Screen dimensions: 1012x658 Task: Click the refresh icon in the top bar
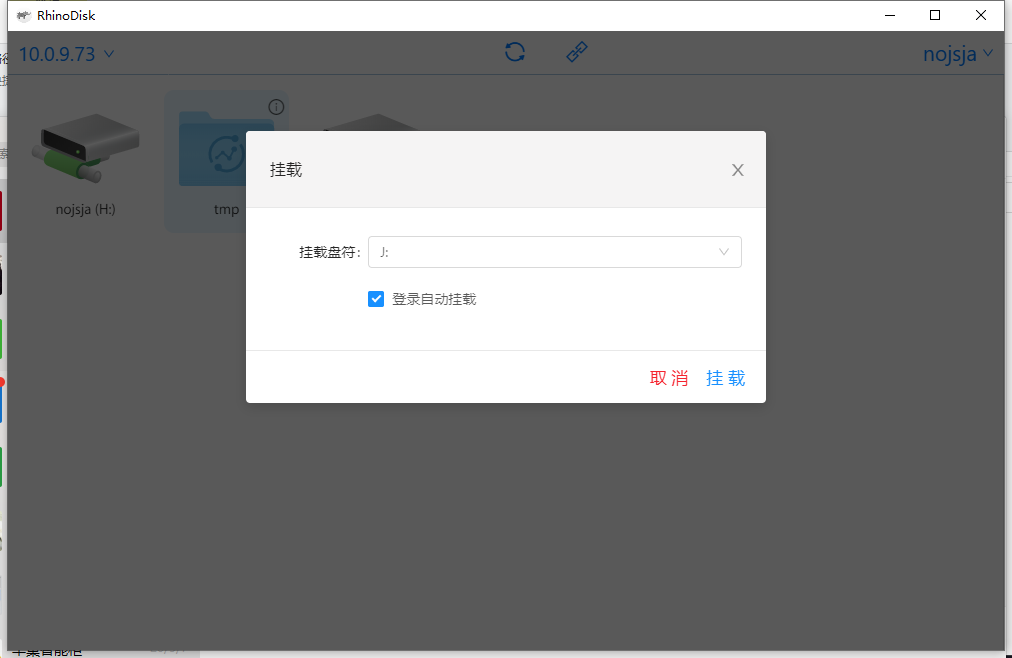[x=515, y=52]
